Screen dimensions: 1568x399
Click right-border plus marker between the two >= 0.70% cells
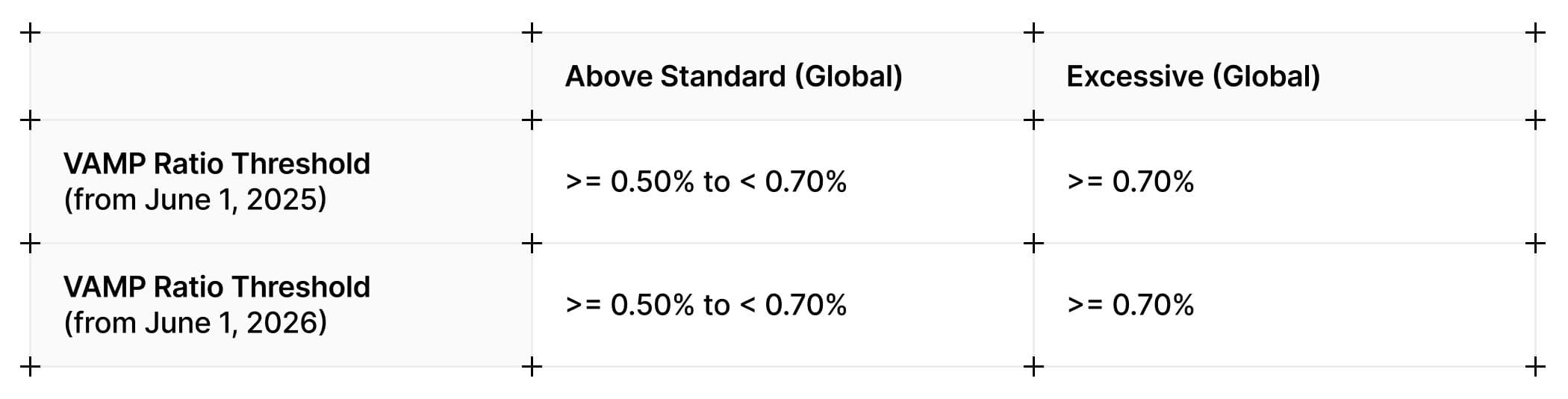tap(1535, 244)
